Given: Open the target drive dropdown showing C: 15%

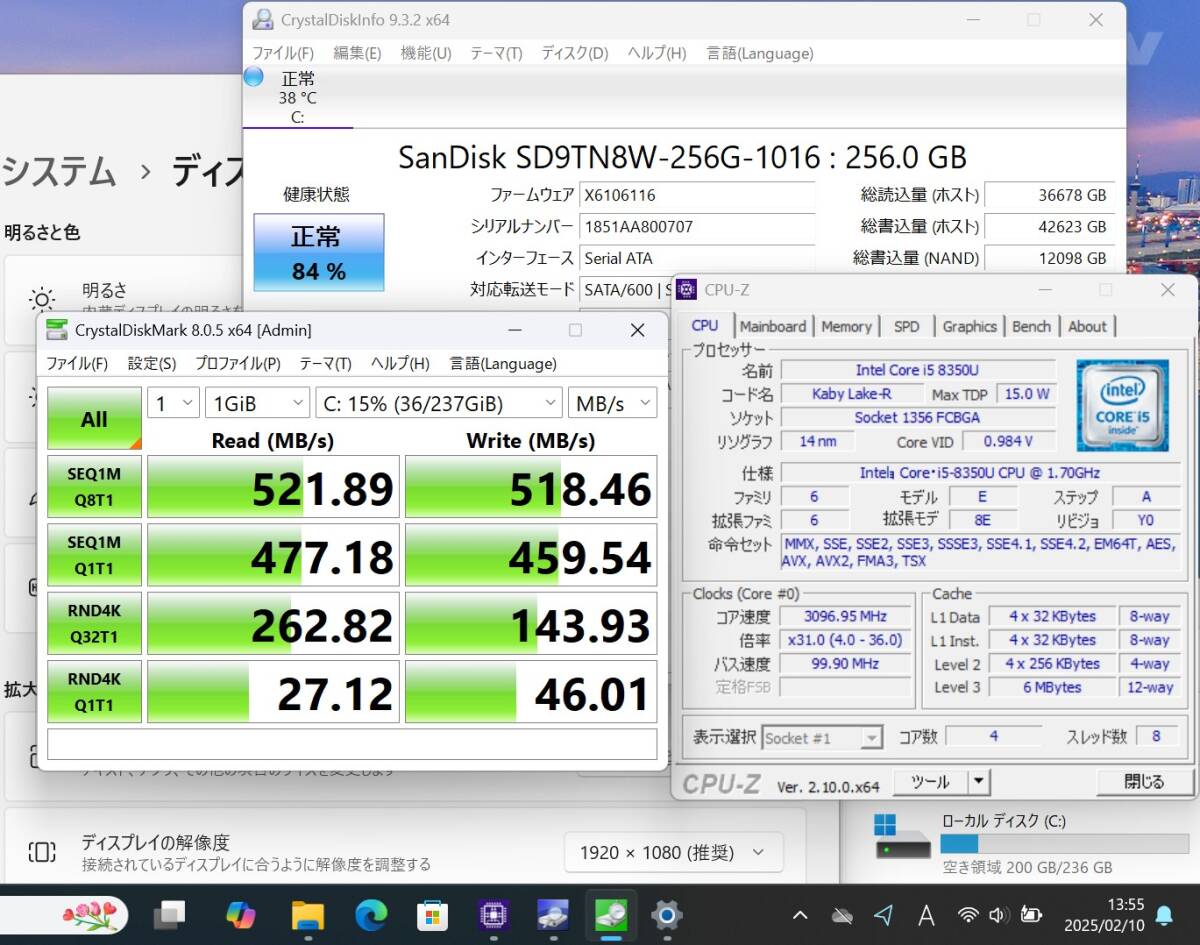Looking at the screenshot, I should pos(439,403).
